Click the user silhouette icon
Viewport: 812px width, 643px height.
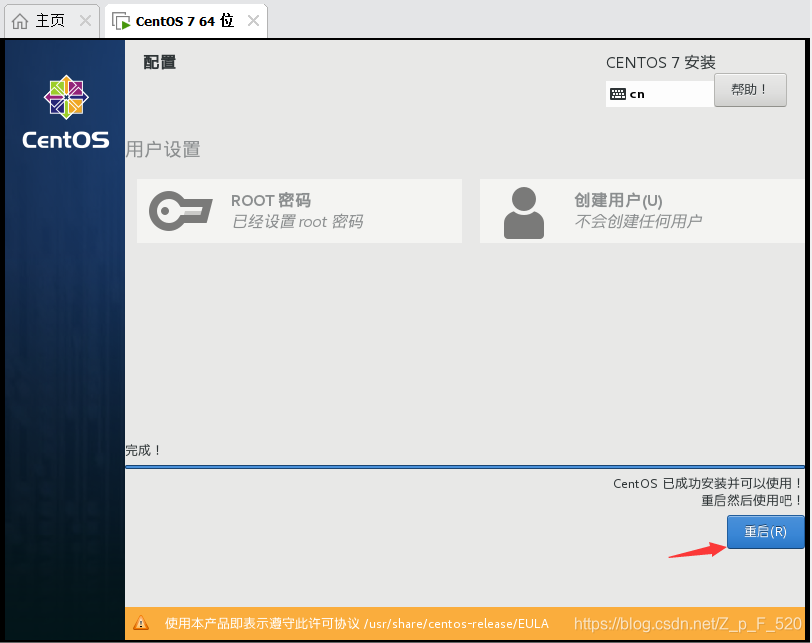[x=524, y=213]
